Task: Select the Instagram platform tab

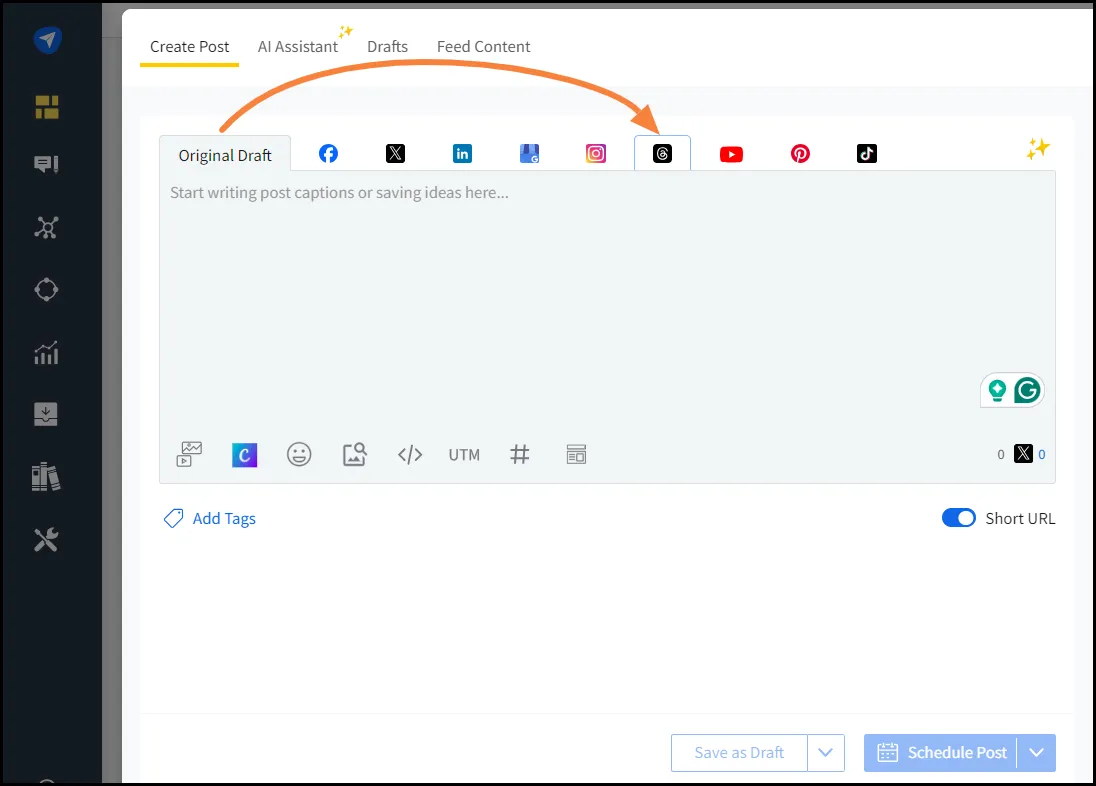Action: (x=595, y=153)
